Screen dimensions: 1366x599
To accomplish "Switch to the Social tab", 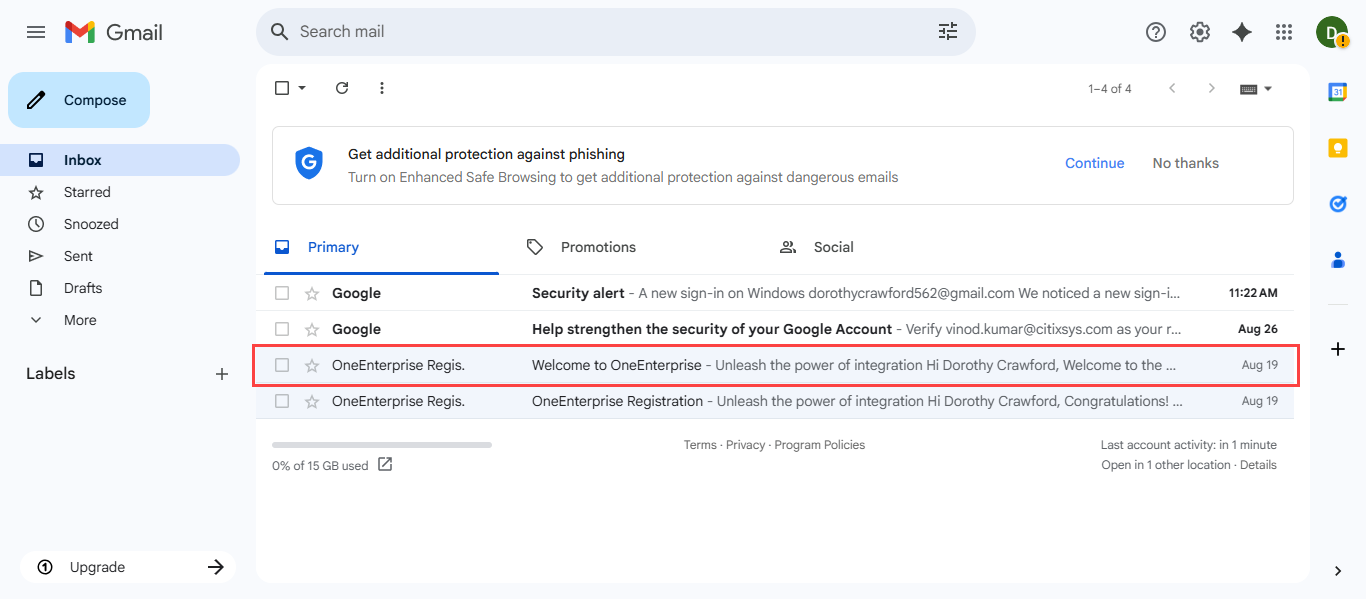I will [x=832, y=247].
